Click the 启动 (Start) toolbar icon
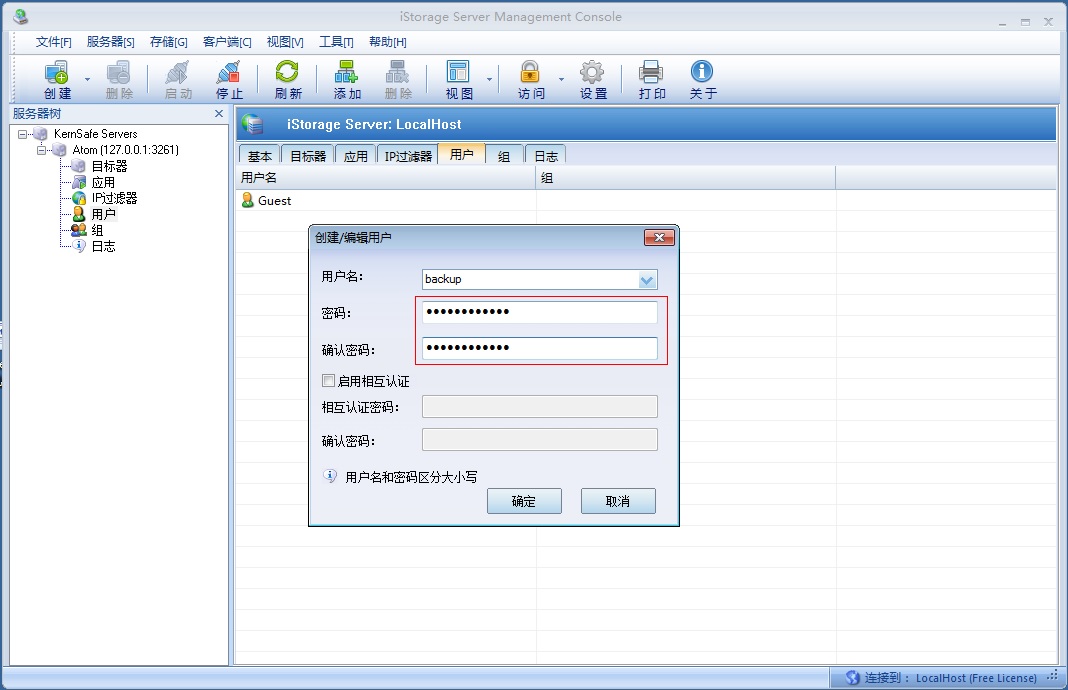 click(x=178, y=80)
